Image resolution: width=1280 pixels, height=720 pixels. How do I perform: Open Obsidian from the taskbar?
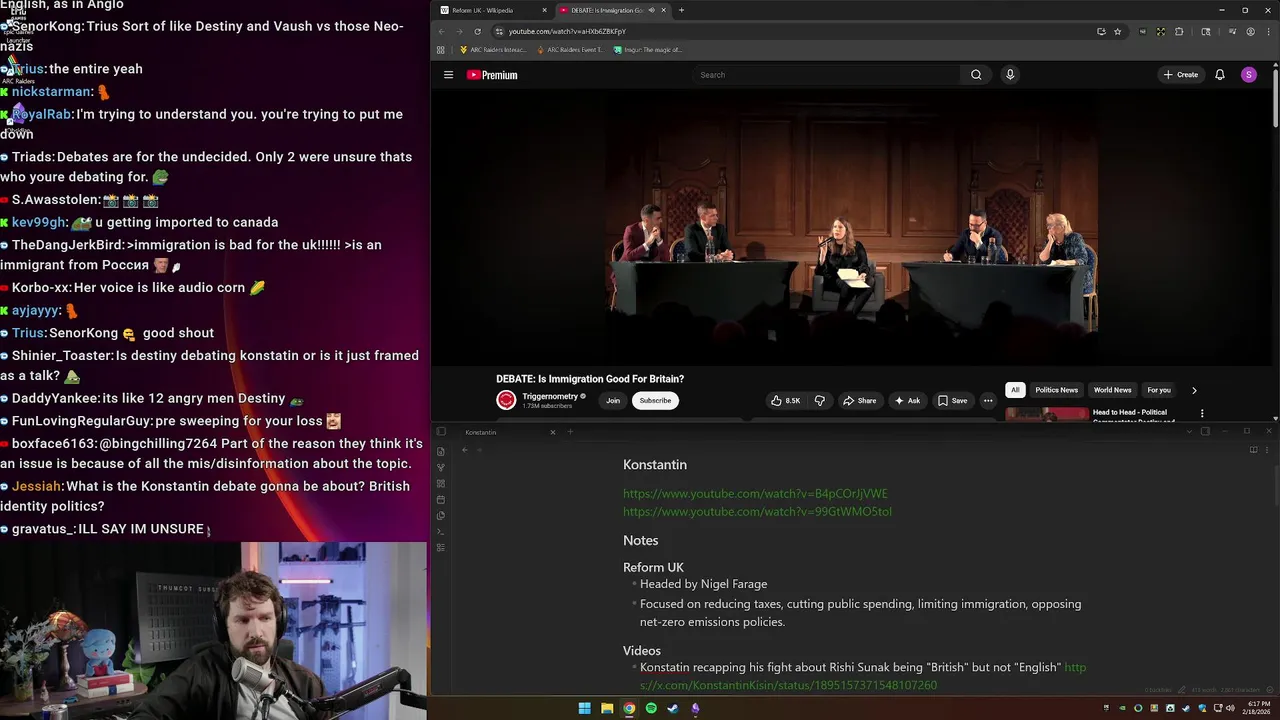pos(695,708)
